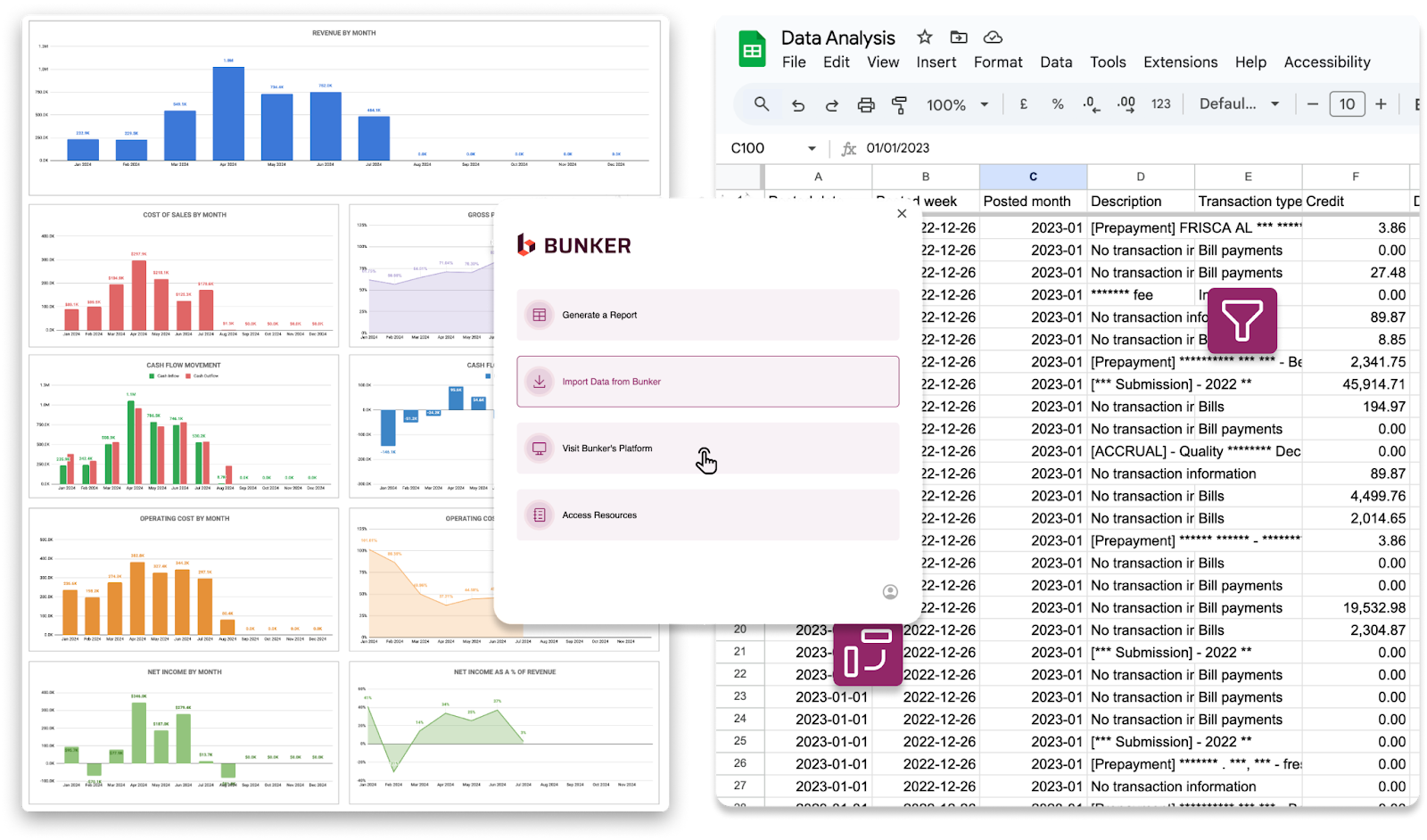Open the View menu
The height and width of the screenshot is (840, 1427).
[x=883, y=62]
